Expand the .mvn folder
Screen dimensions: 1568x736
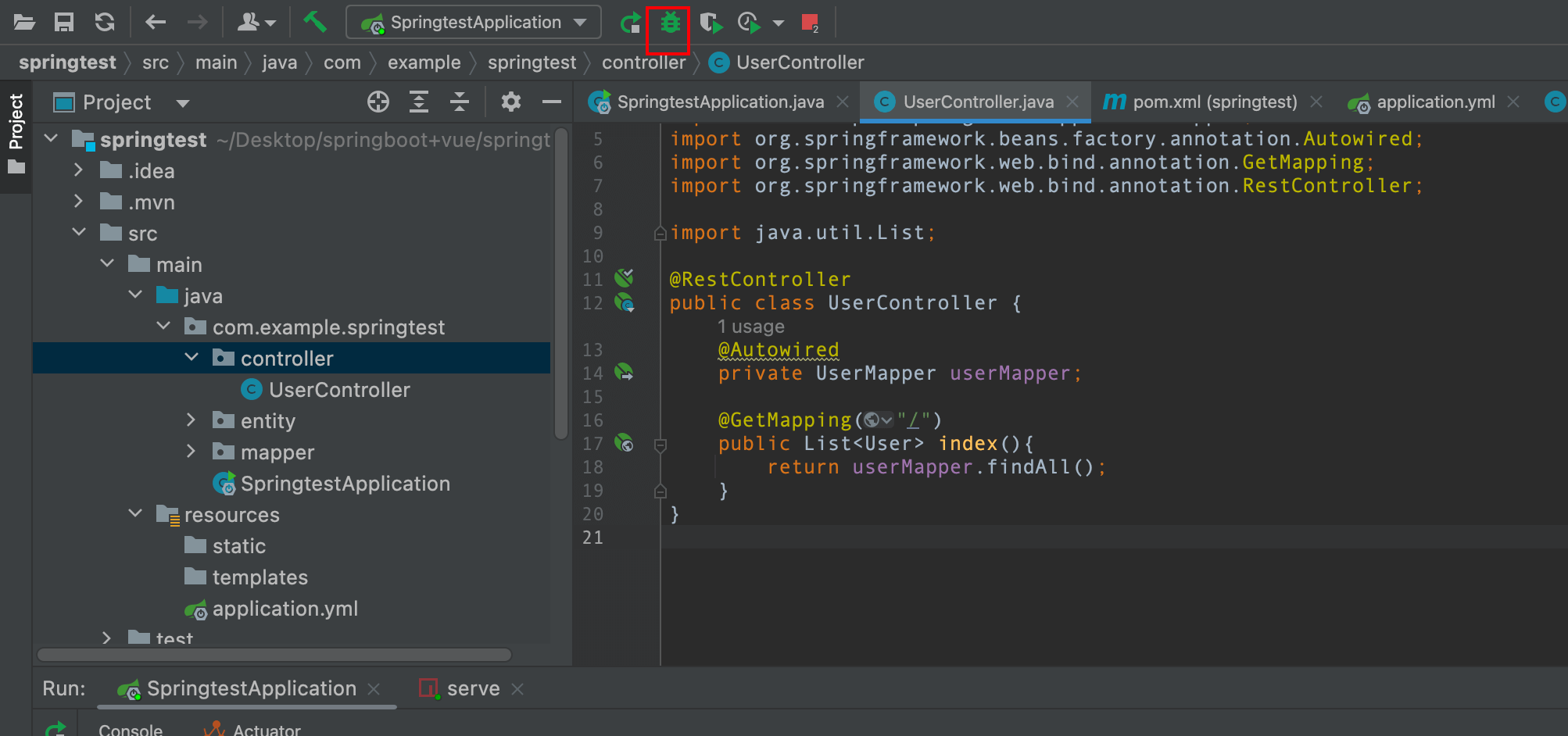coord(78,201)
